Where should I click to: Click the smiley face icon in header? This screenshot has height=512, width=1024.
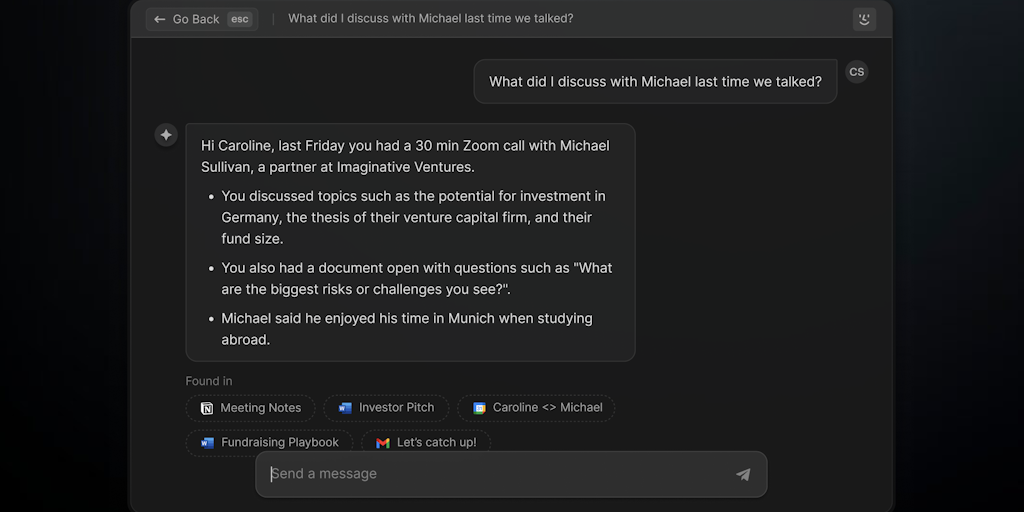[x=864, y=19]
